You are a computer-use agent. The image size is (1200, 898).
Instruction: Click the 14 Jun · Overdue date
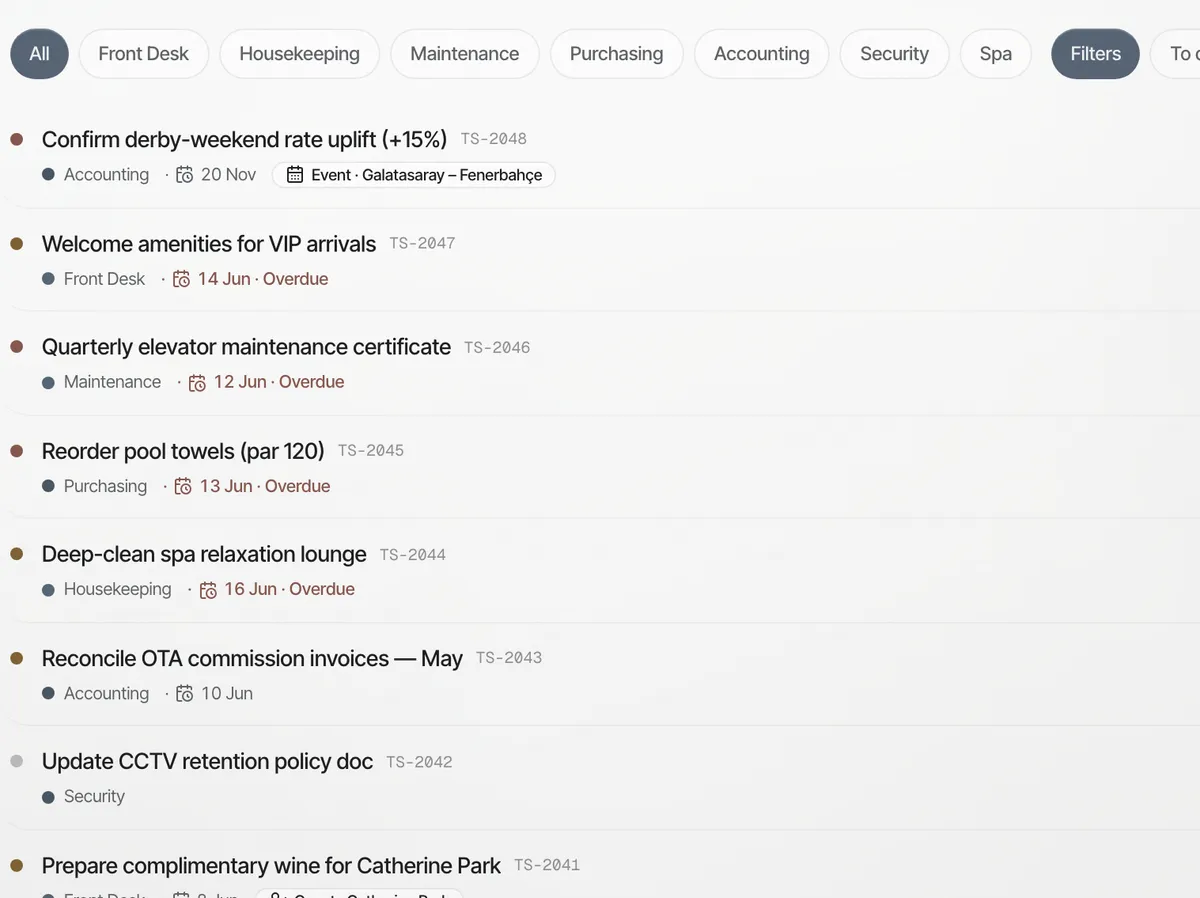(x=263, y=279)
